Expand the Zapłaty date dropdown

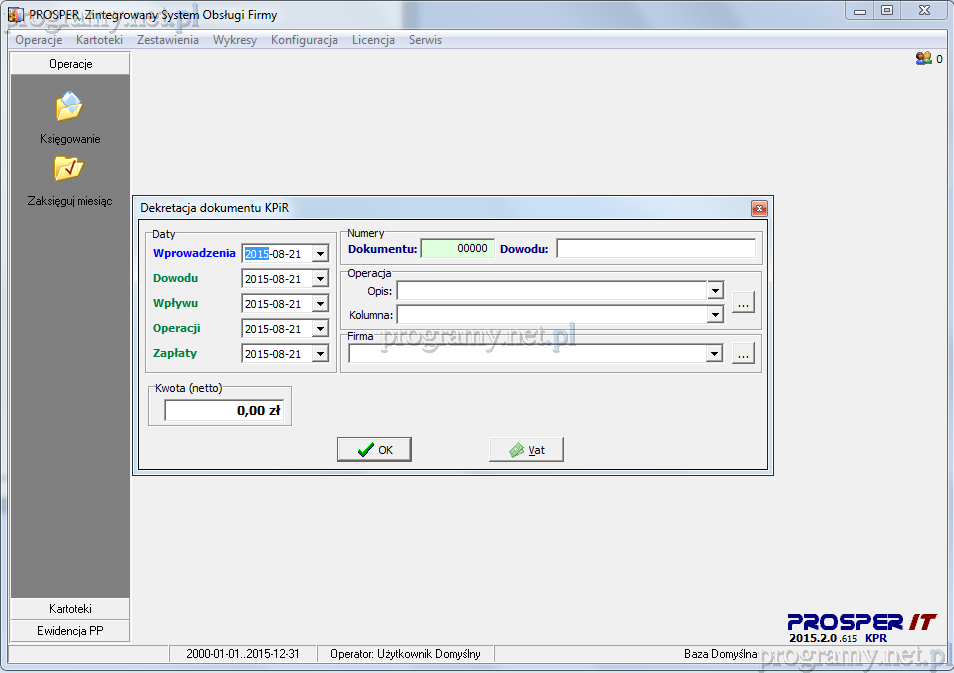pyautogui.click(x=320, y=354)
